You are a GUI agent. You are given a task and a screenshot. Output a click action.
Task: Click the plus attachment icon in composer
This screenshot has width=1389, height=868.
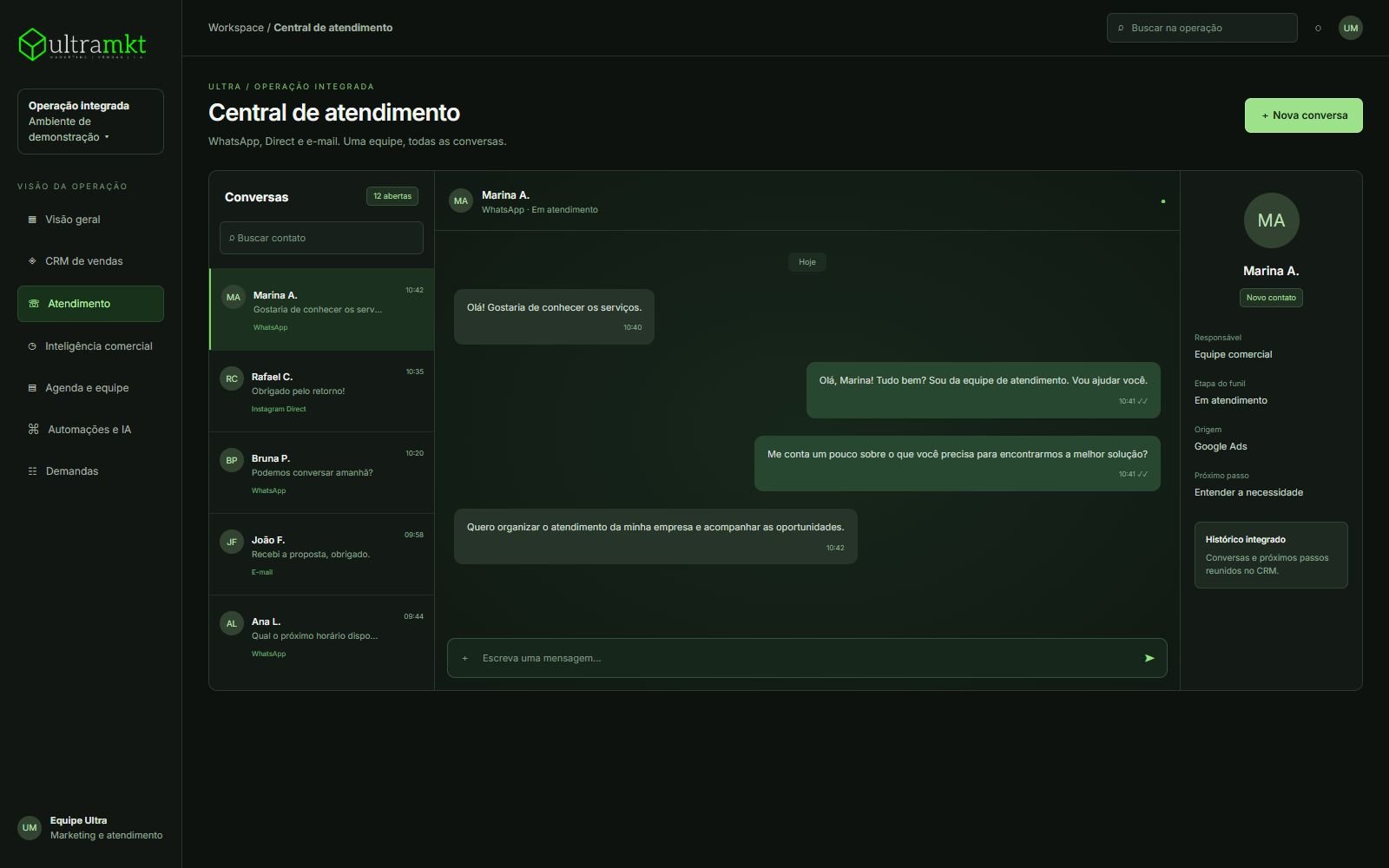(x=465, y=658)
